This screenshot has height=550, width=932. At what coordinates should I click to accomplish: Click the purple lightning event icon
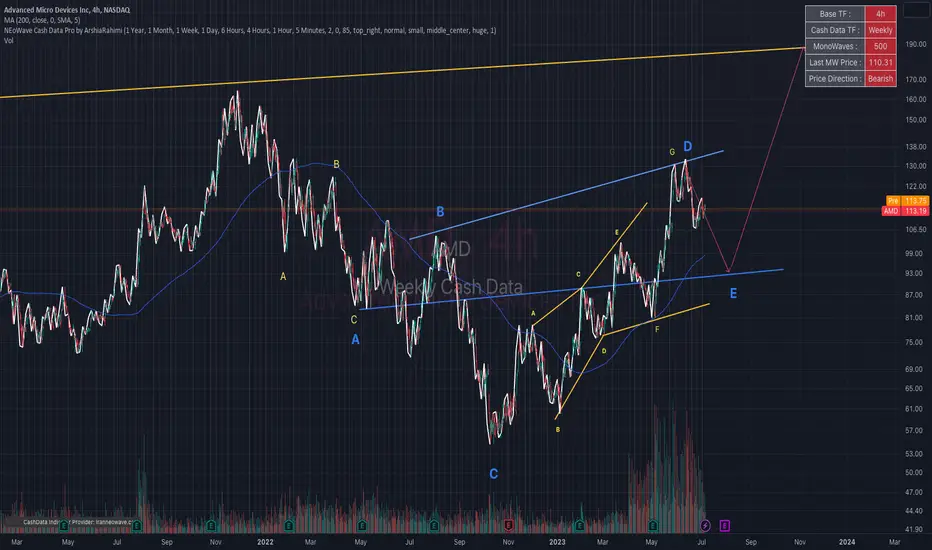click(x=705, y=526)
